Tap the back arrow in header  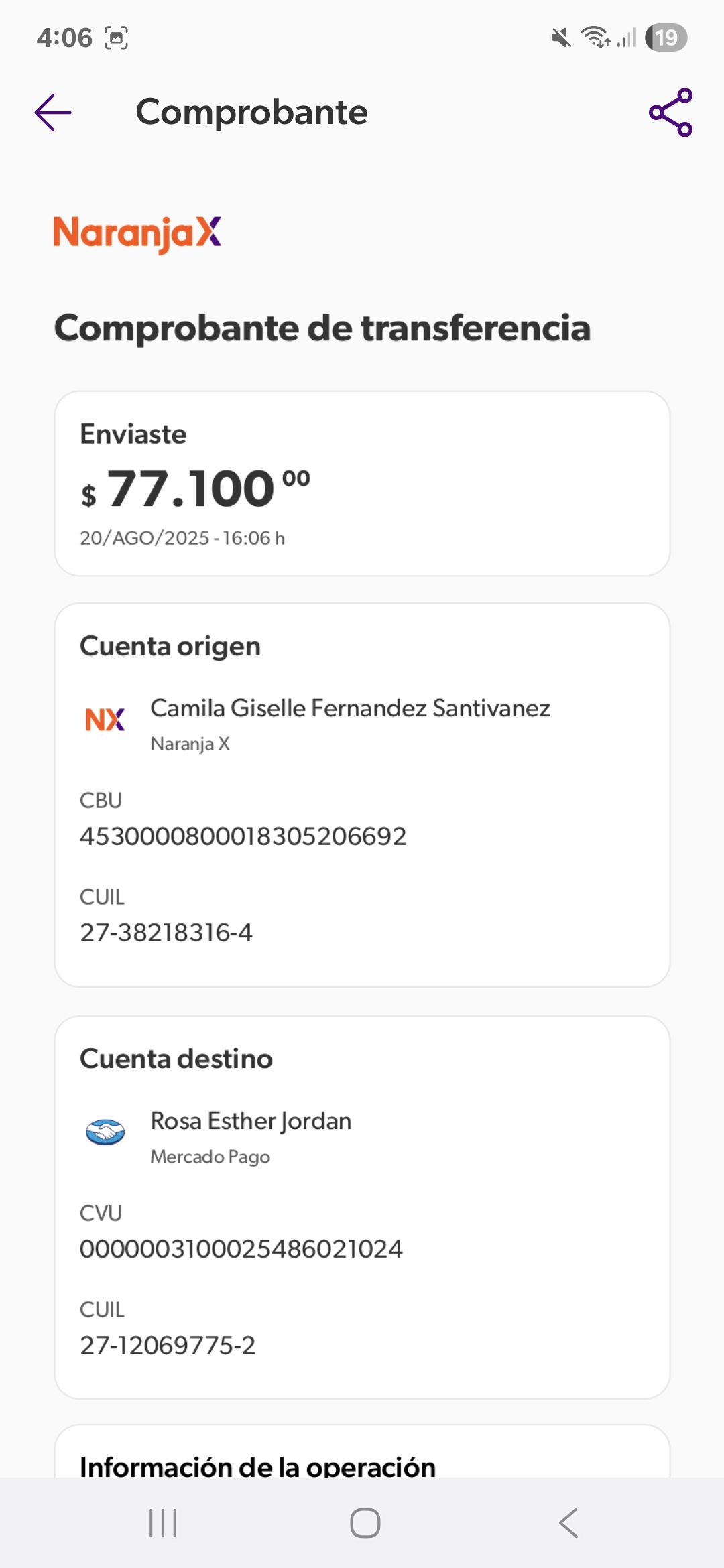53,112
